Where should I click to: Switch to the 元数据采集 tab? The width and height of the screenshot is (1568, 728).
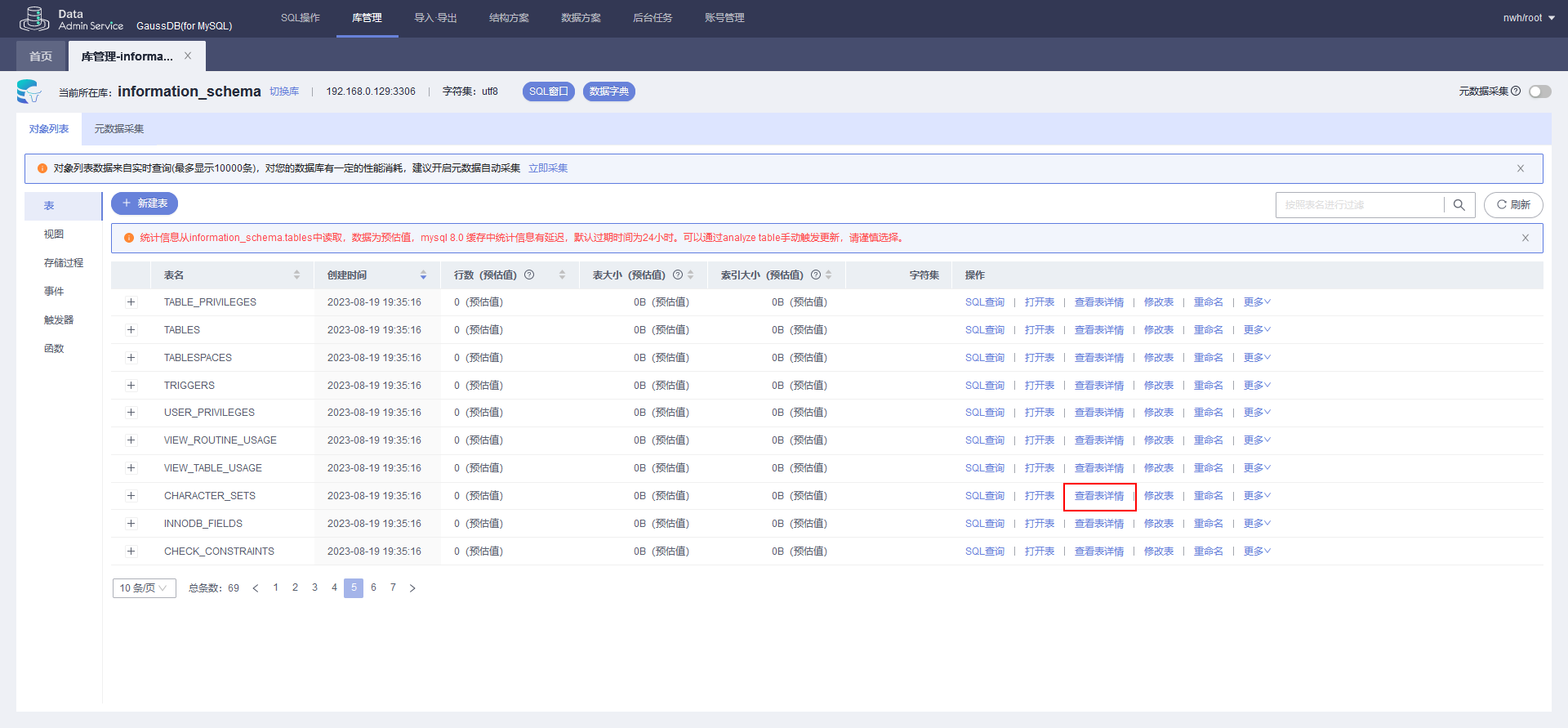(x=119, y=129)
